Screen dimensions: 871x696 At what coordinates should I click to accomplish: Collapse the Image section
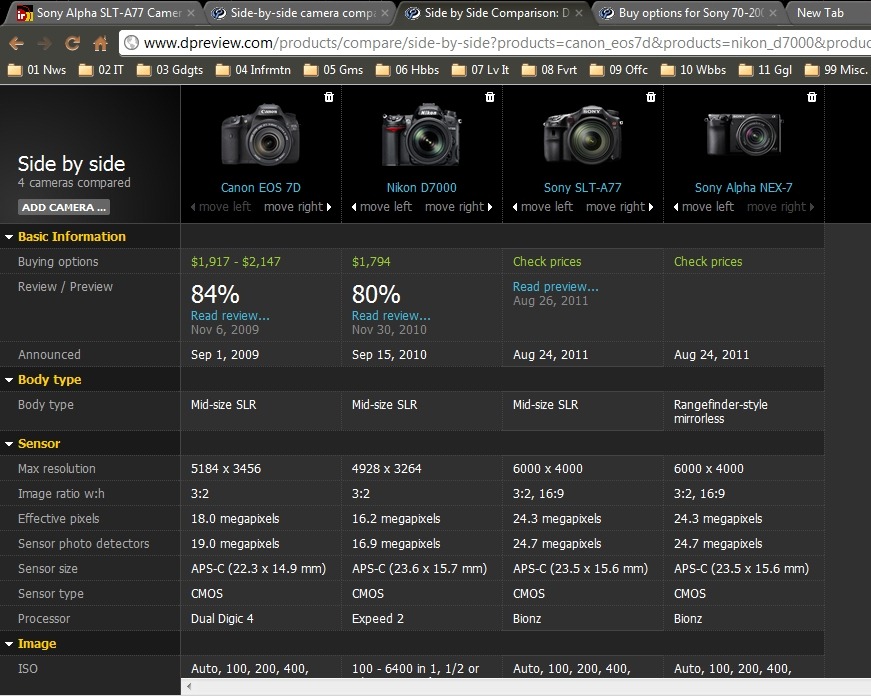coord(9,644)
